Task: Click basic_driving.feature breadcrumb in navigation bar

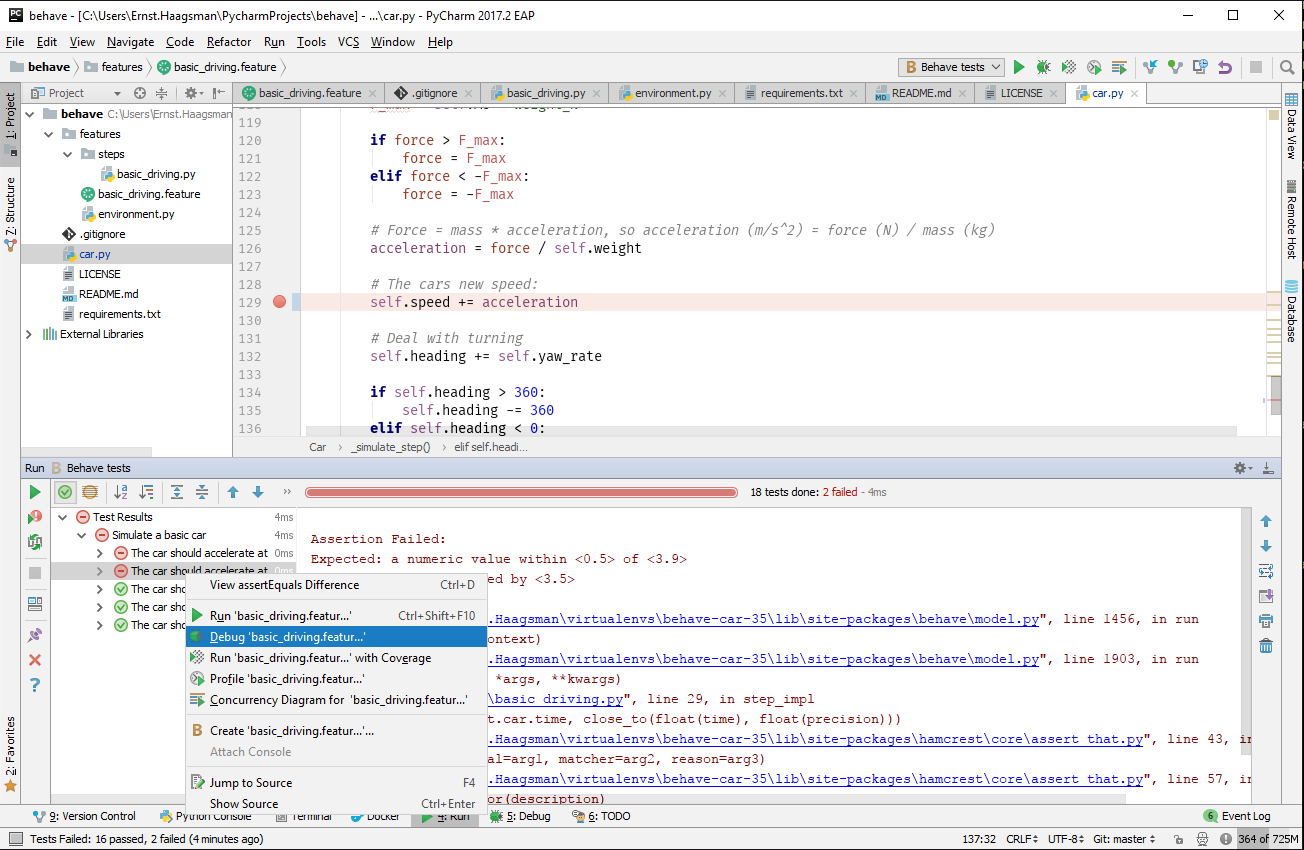Action: click(216, 67)
